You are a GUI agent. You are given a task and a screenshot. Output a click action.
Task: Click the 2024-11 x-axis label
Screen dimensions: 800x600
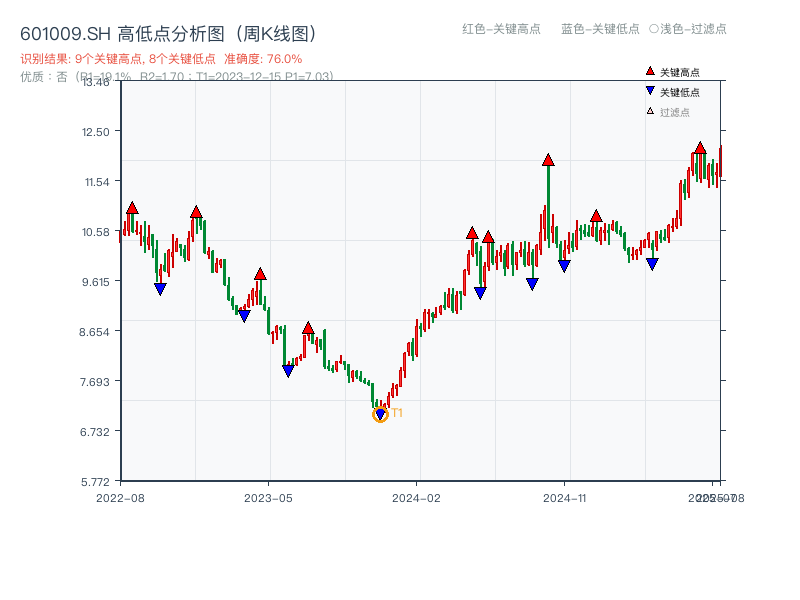[564, 498]
